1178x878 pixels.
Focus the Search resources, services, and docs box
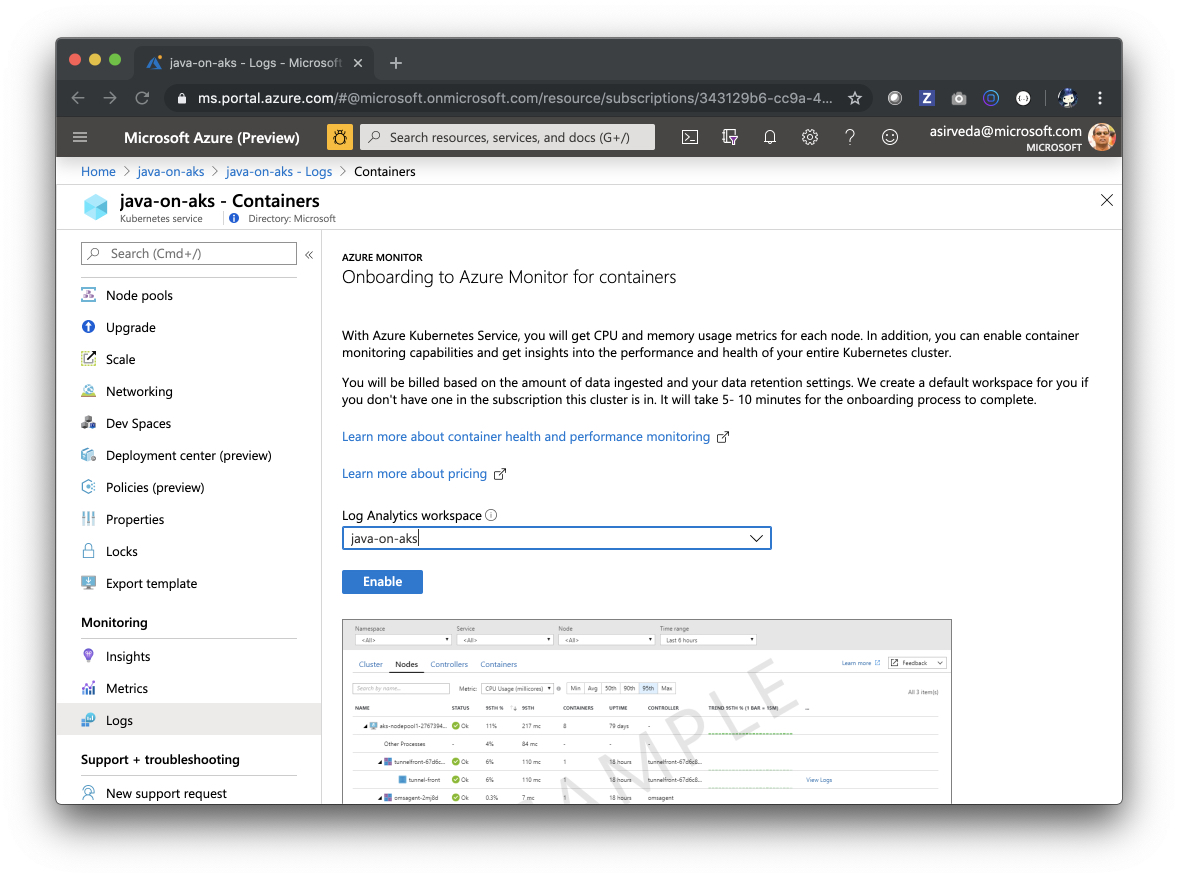tap(508, 137)
